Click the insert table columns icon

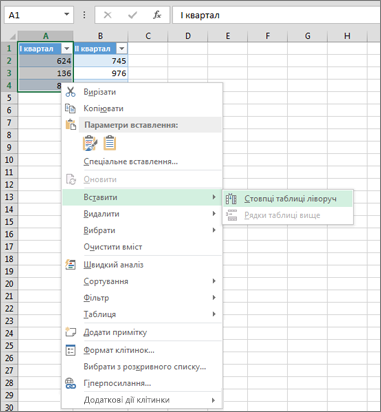[231, 199]
